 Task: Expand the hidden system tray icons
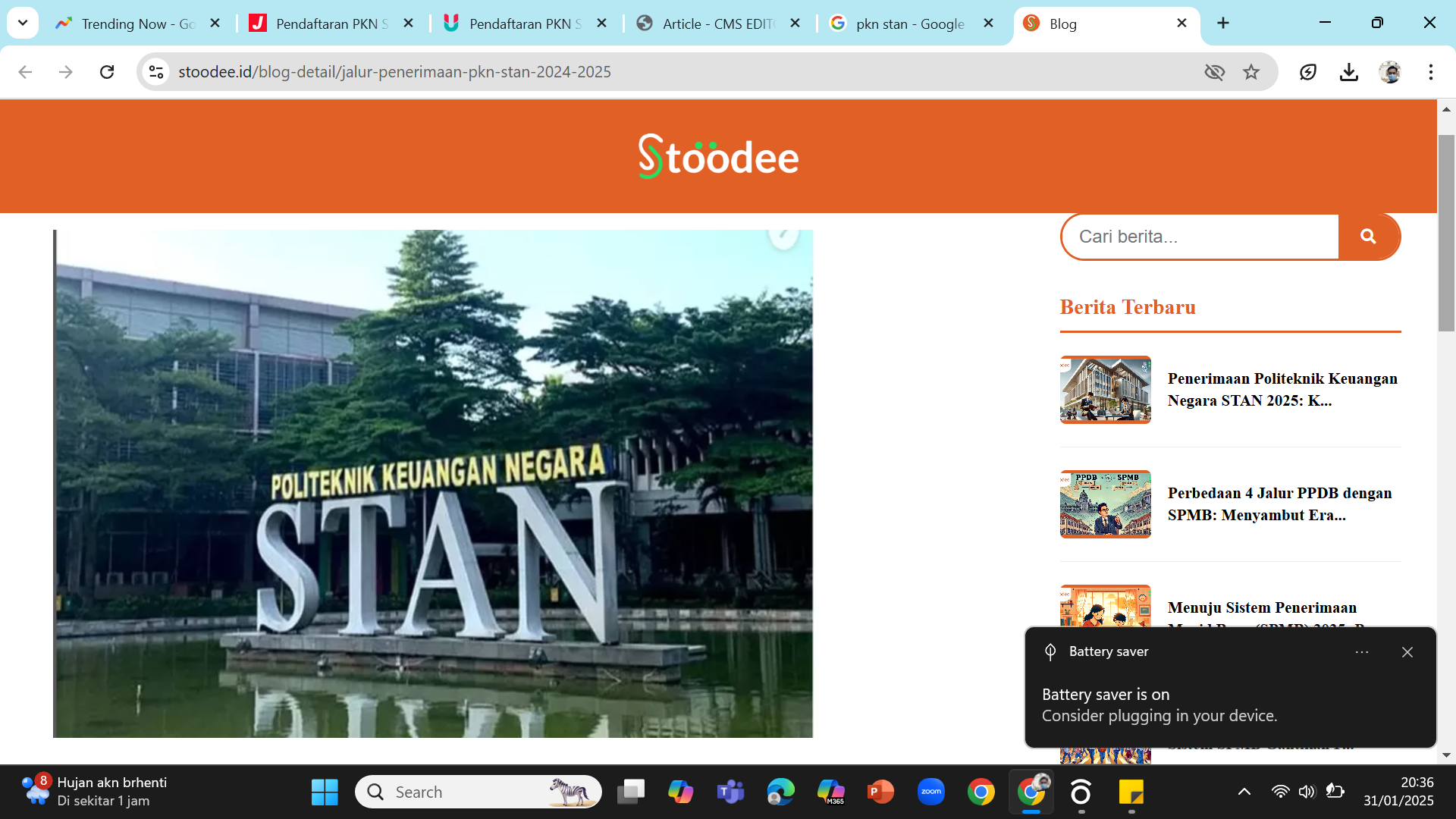(x=1244, y=792)
